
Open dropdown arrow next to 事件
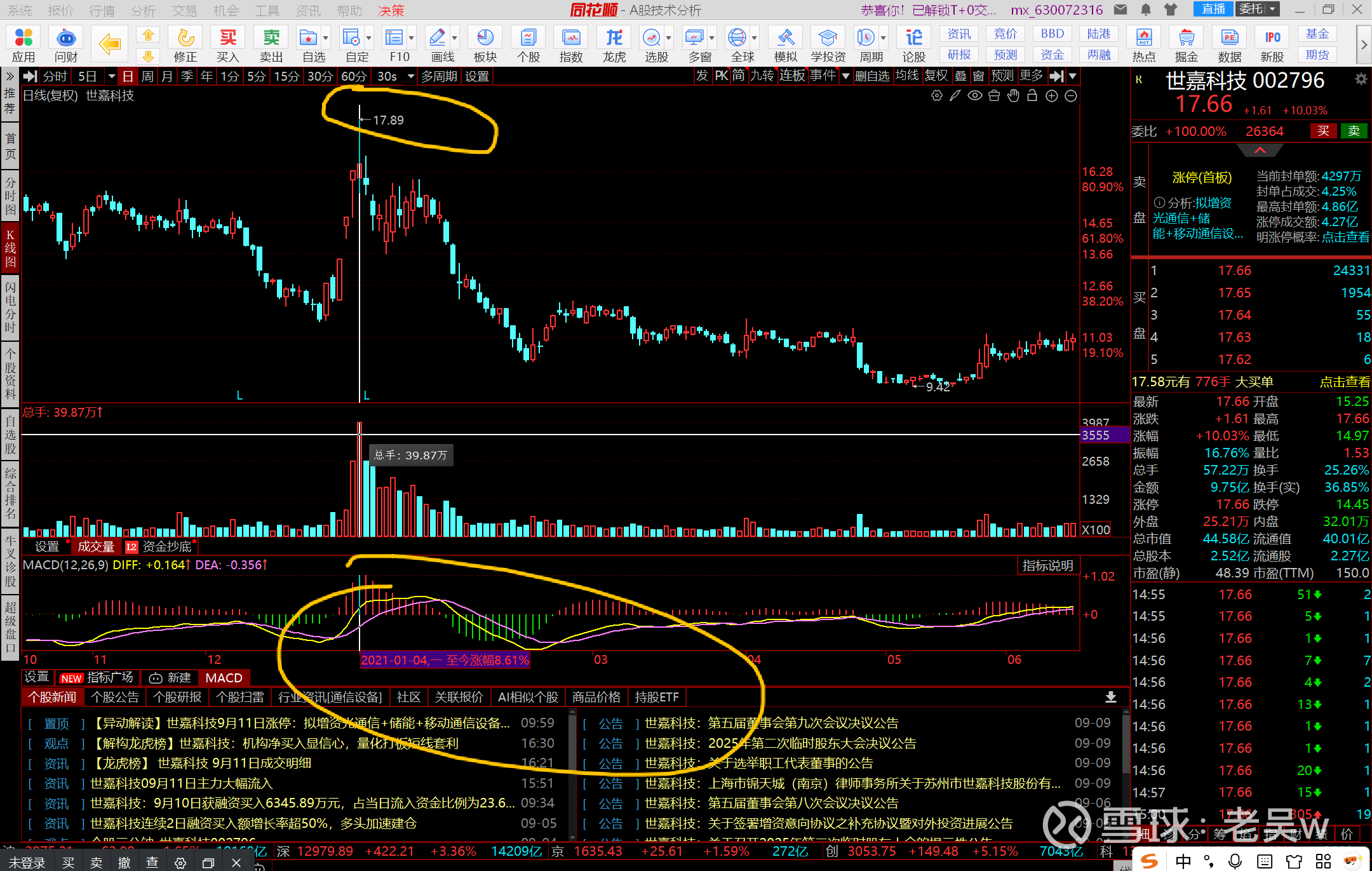845,77
